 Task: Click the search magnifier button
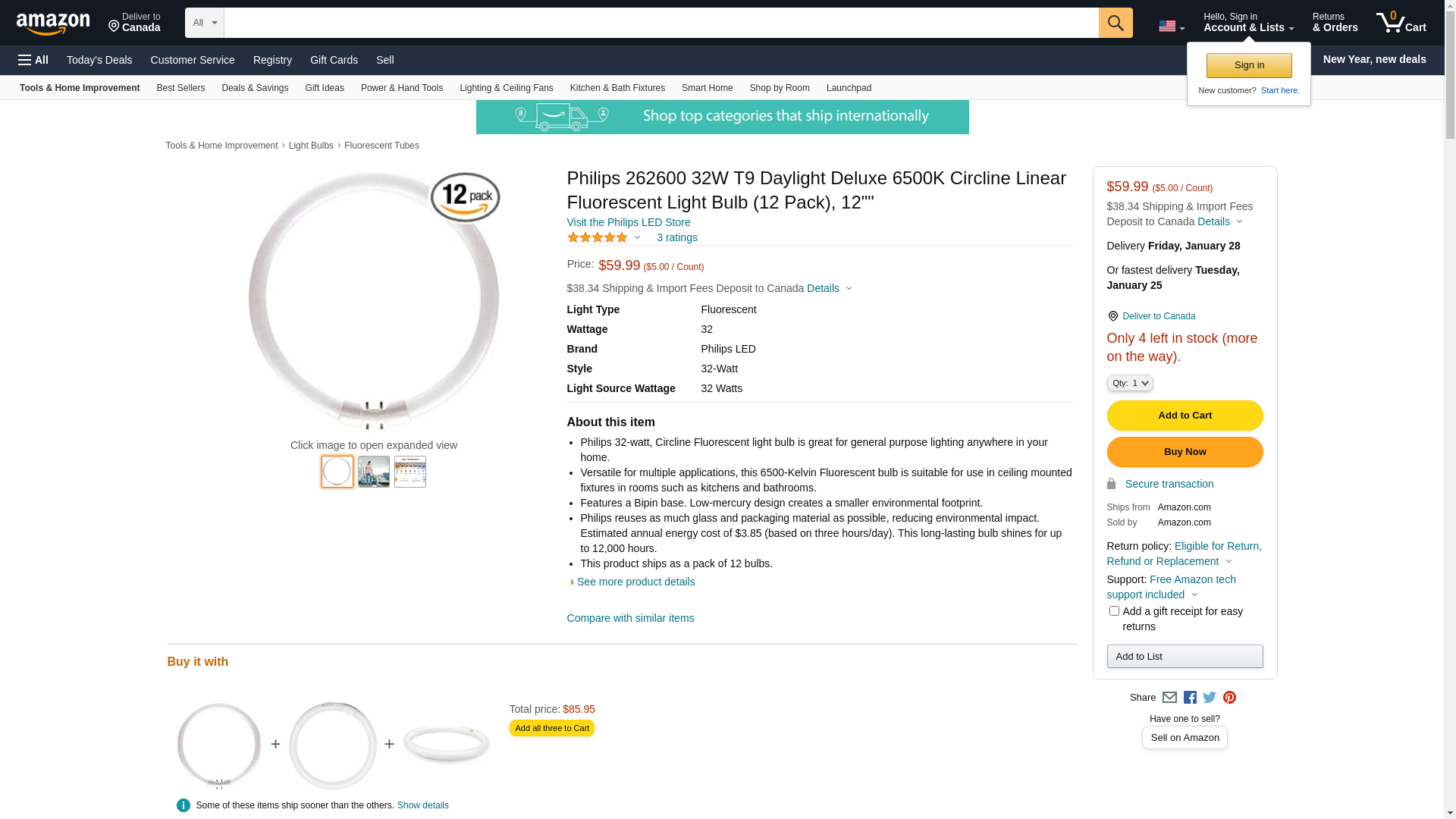click(x=1115, y=23)
